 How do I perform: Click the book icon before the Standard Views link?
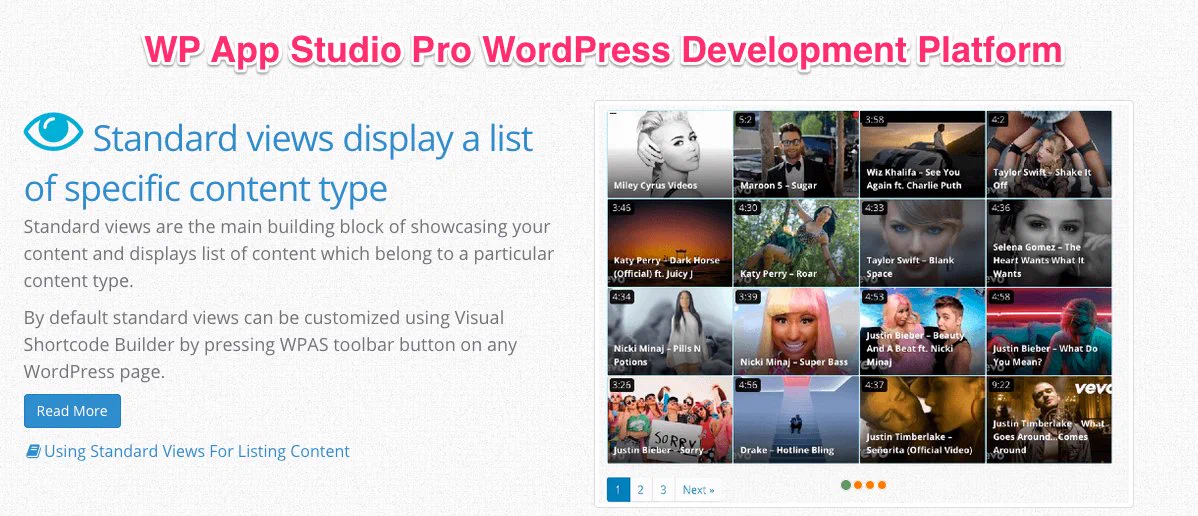[x=33, y=452]
